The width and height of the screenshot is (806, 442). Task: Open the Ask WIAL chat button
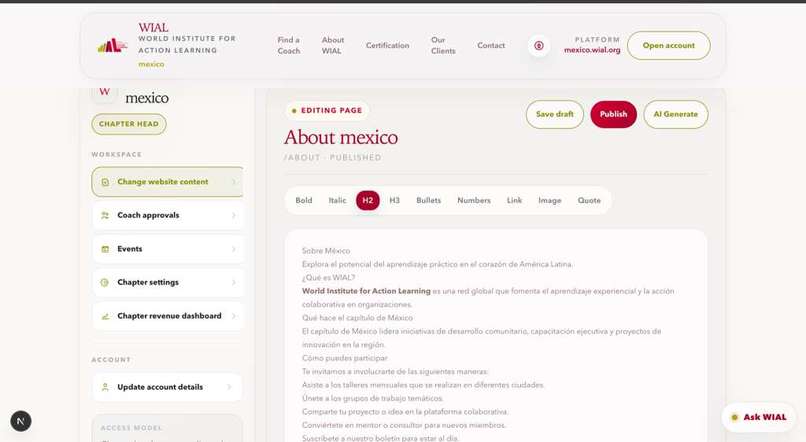coord(759,417)
